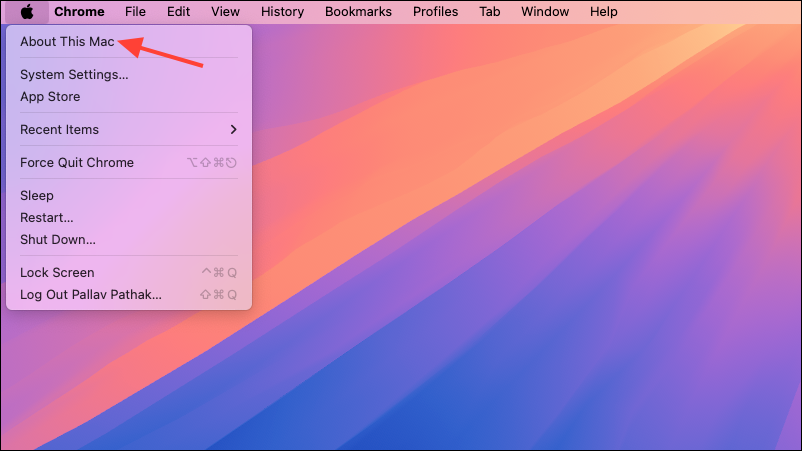Open the View menu
This screenshot has height=451, width=802.
pyautogui.click(x=226, y=11)
